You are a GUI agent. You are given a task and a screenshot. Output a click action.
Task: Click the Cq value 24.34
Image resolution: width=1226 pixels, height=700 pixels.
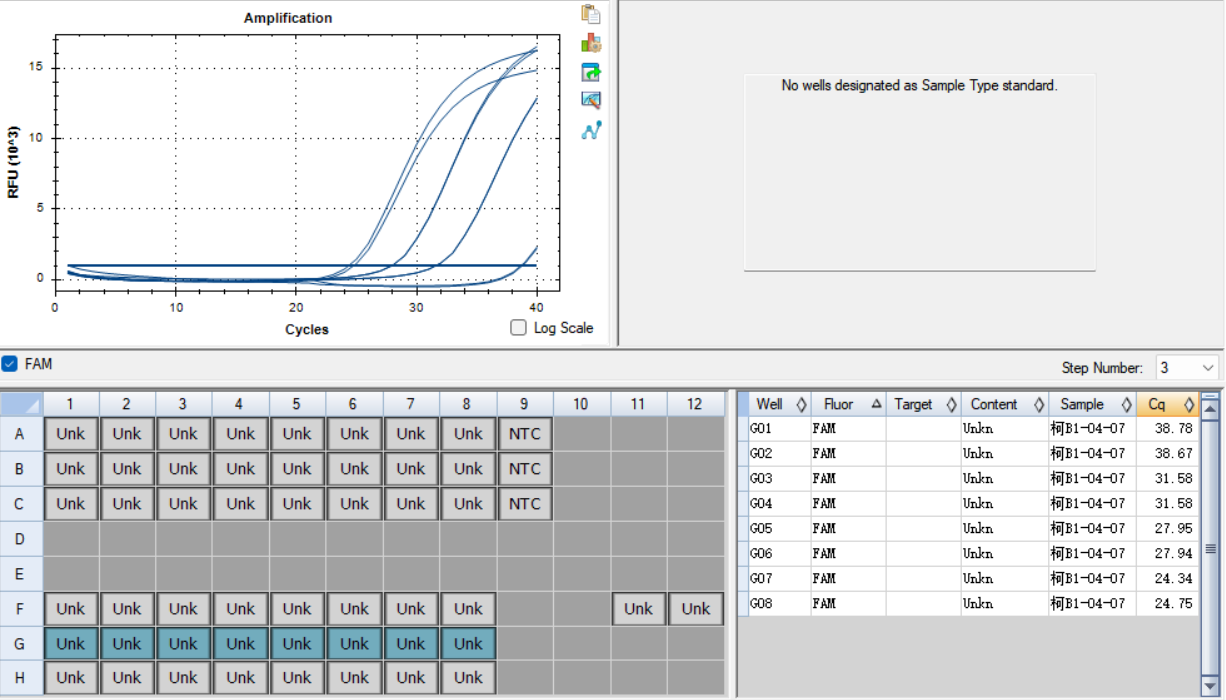(1172, 578)
